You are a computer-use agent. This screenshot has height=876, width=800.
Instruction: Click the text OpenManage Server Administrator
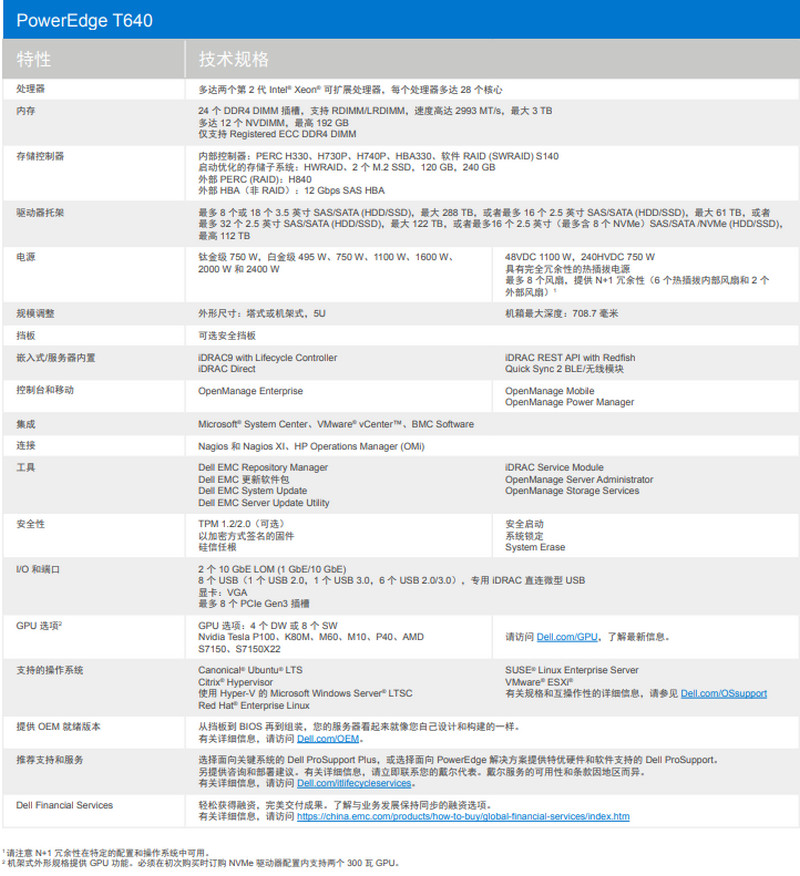tap(579, 479)
